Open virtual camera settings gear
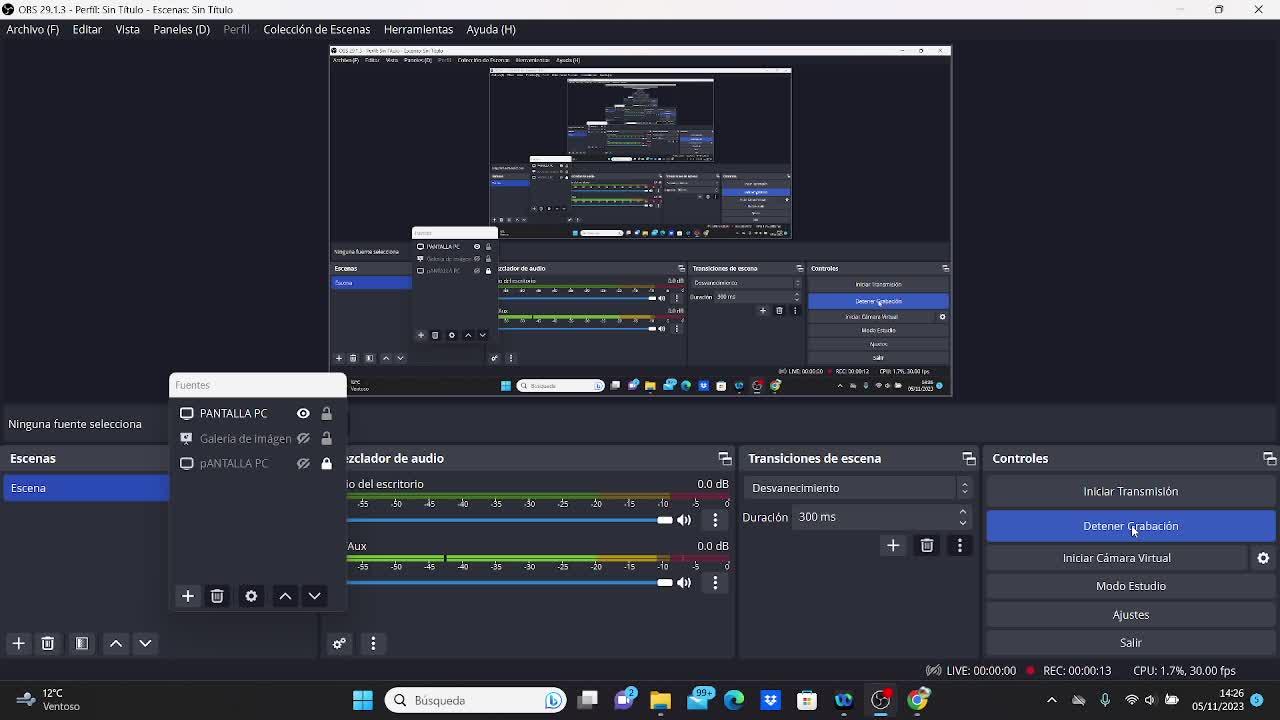 click(1263, 558)
